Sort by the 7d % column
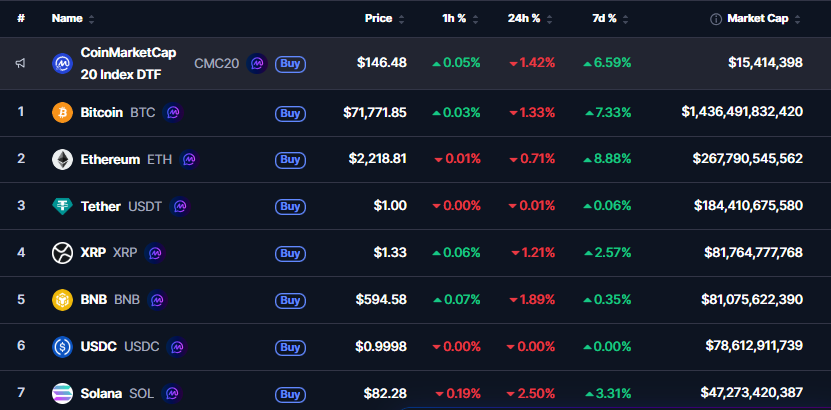This screenshot has height=410, width=831. click(x=604, y=19)
